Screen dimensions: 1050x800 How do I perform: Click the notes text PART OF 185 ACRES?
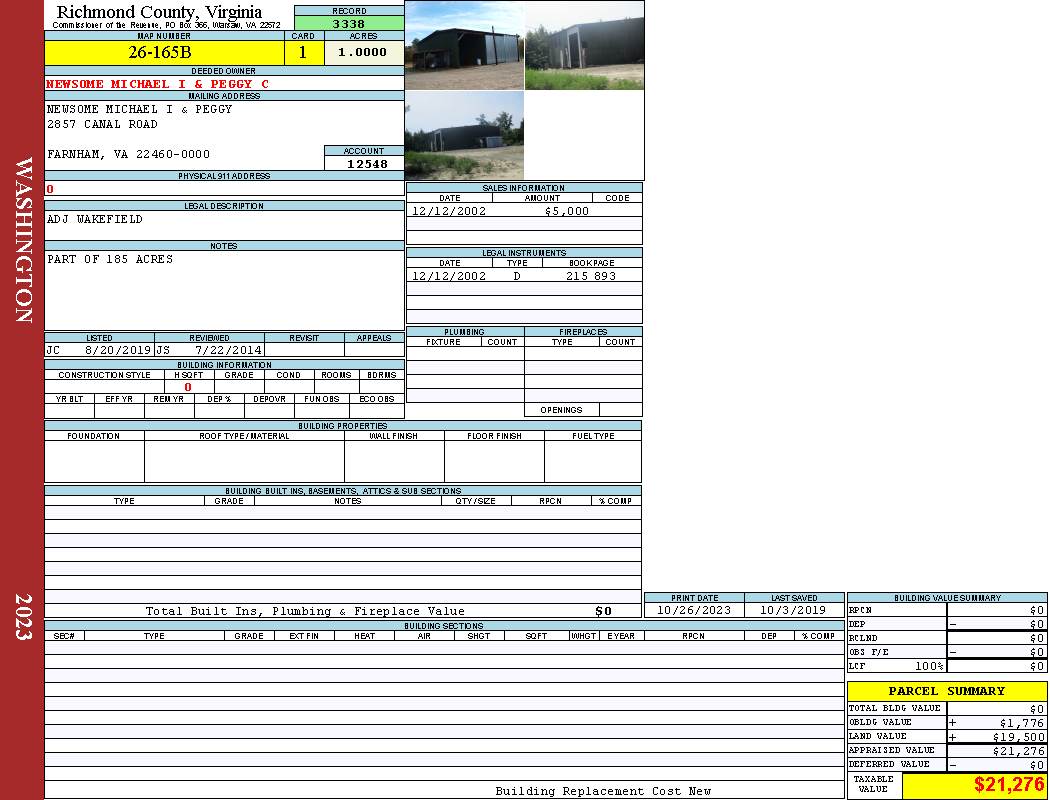tap(110, 259)
